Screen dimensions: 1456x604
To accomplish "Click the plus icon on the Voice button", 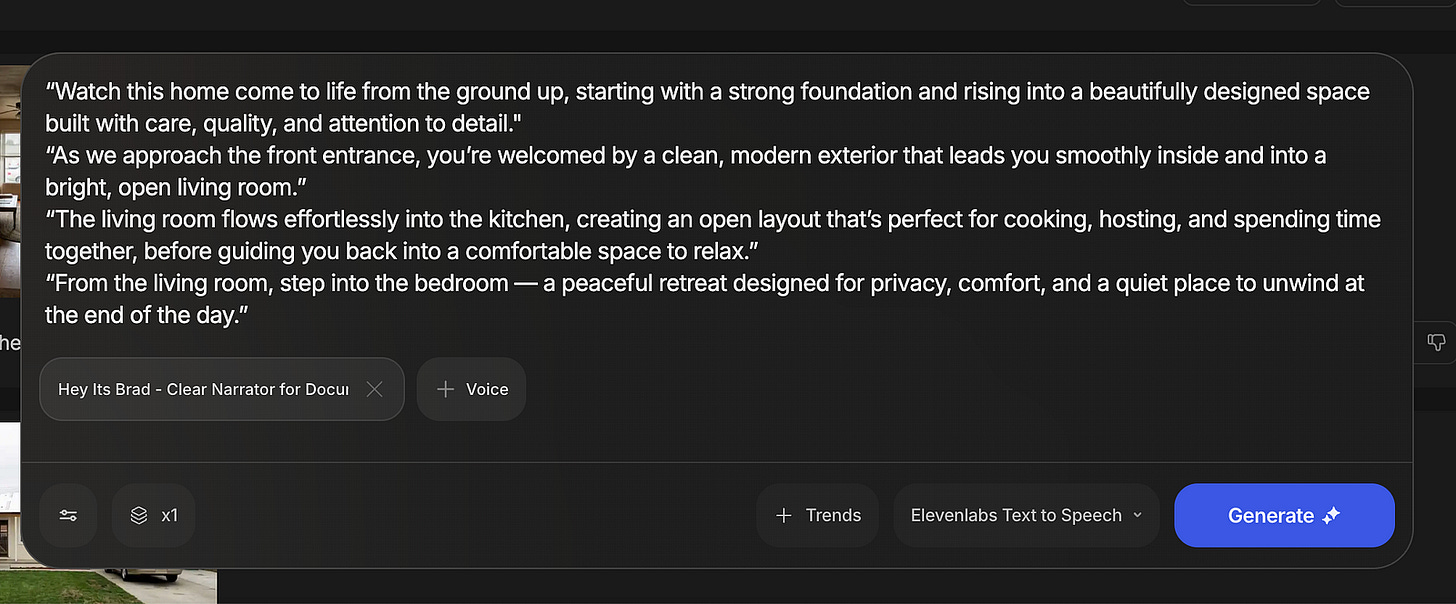I will point(446,389).
